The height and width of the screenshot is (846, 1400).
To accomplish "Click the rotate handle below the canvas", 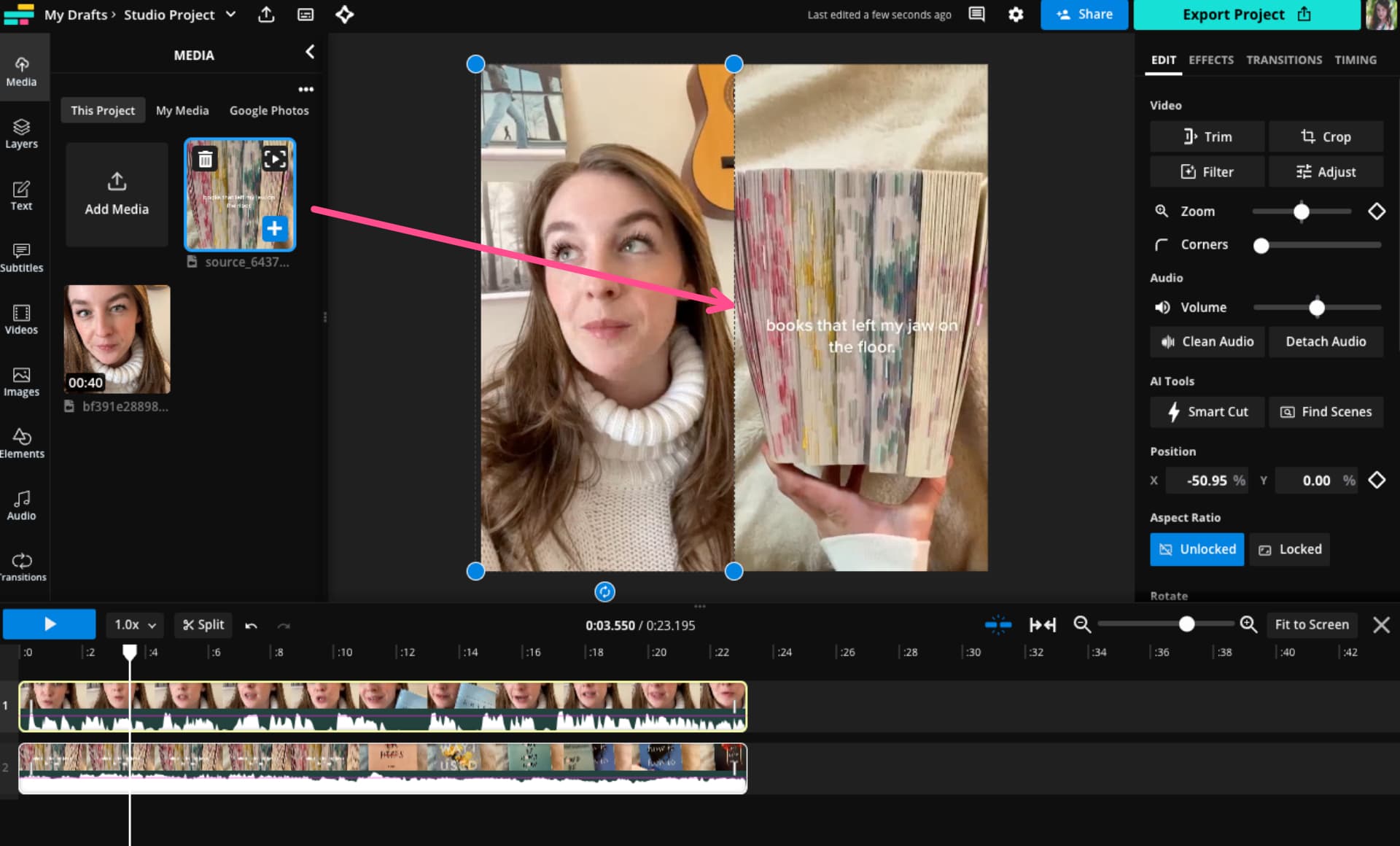I will pos(604,591).
